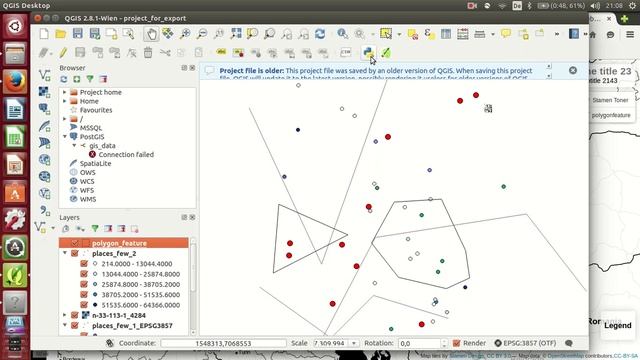Click the Legend button in browser window
This screenshot has height=360, width=640.
(x=618, y=325)
